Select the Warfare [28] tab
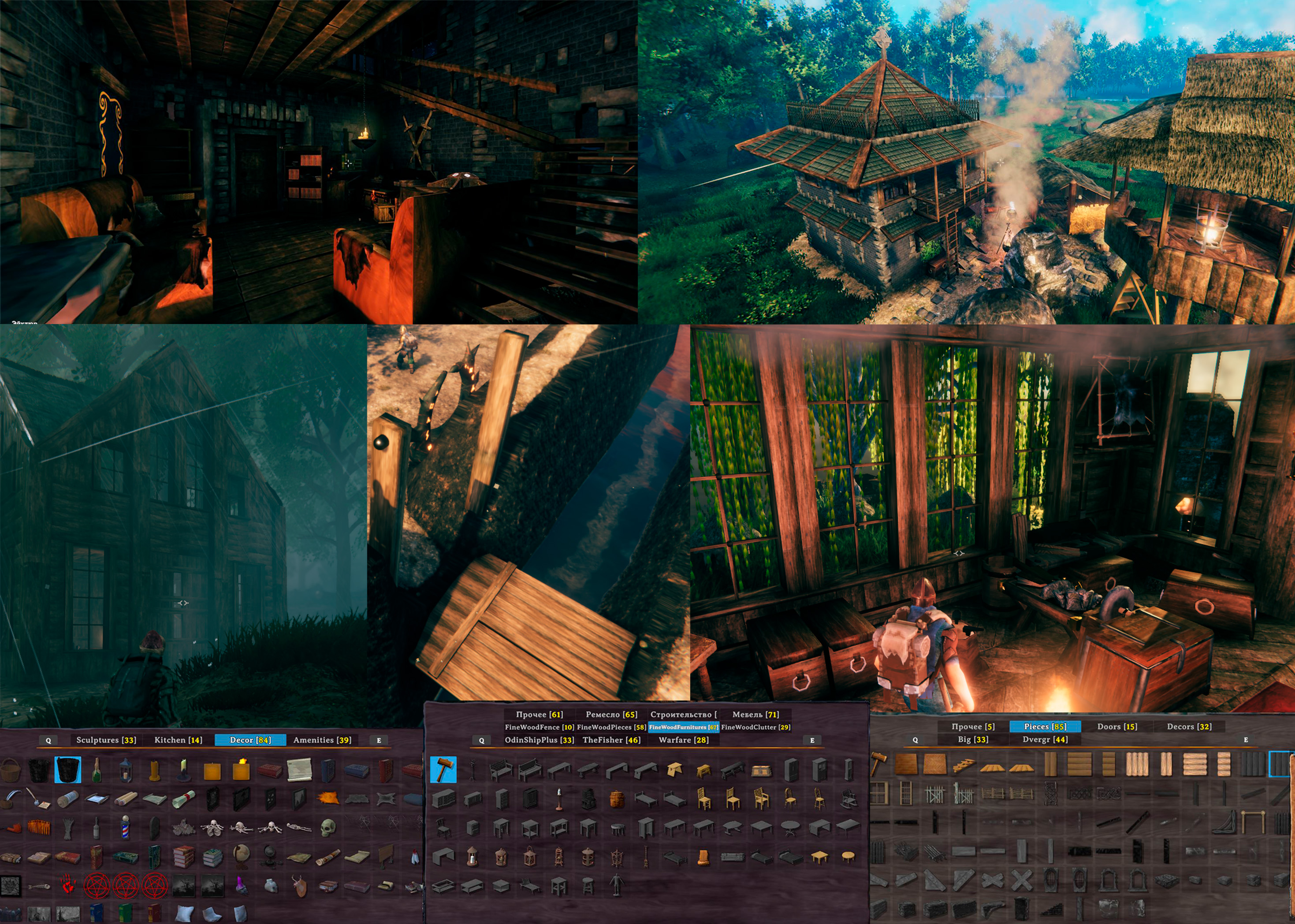Image resolution: width=1295 pixels, height=924 pixels. (684, 740)
